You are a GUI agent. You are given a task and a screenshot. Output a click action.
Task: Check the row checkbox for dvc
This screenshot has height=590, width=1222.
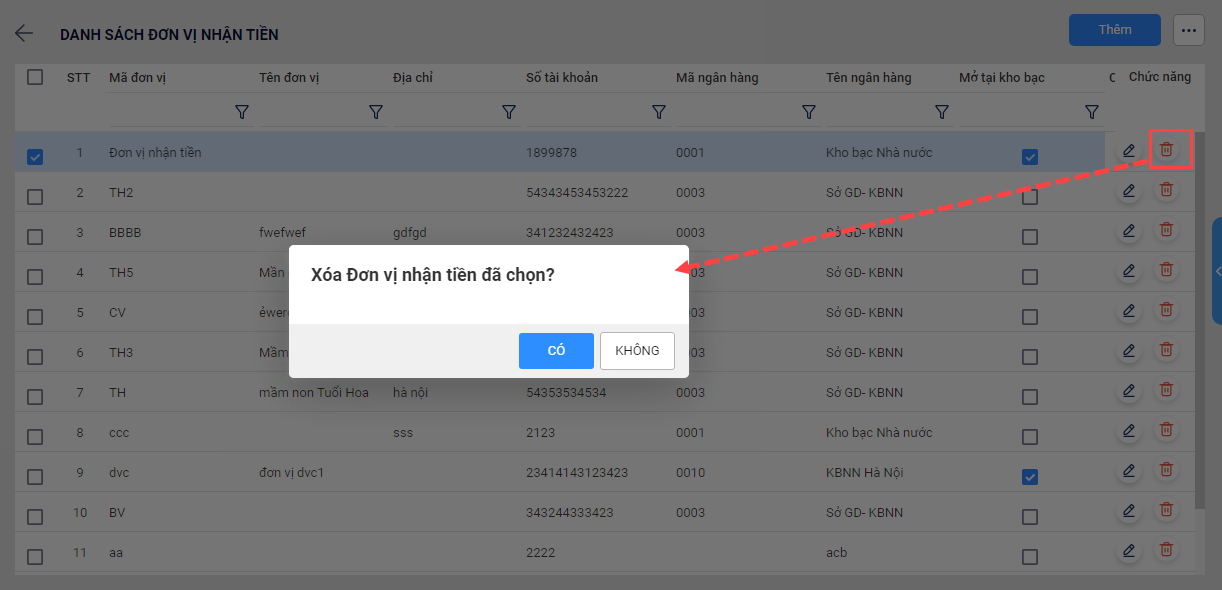[x=35, y=477]
